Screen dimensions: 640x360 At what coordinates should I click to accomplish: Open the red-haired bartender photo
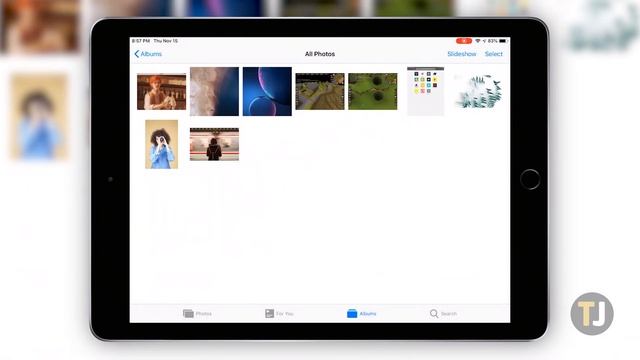click(x=162, y=91)
